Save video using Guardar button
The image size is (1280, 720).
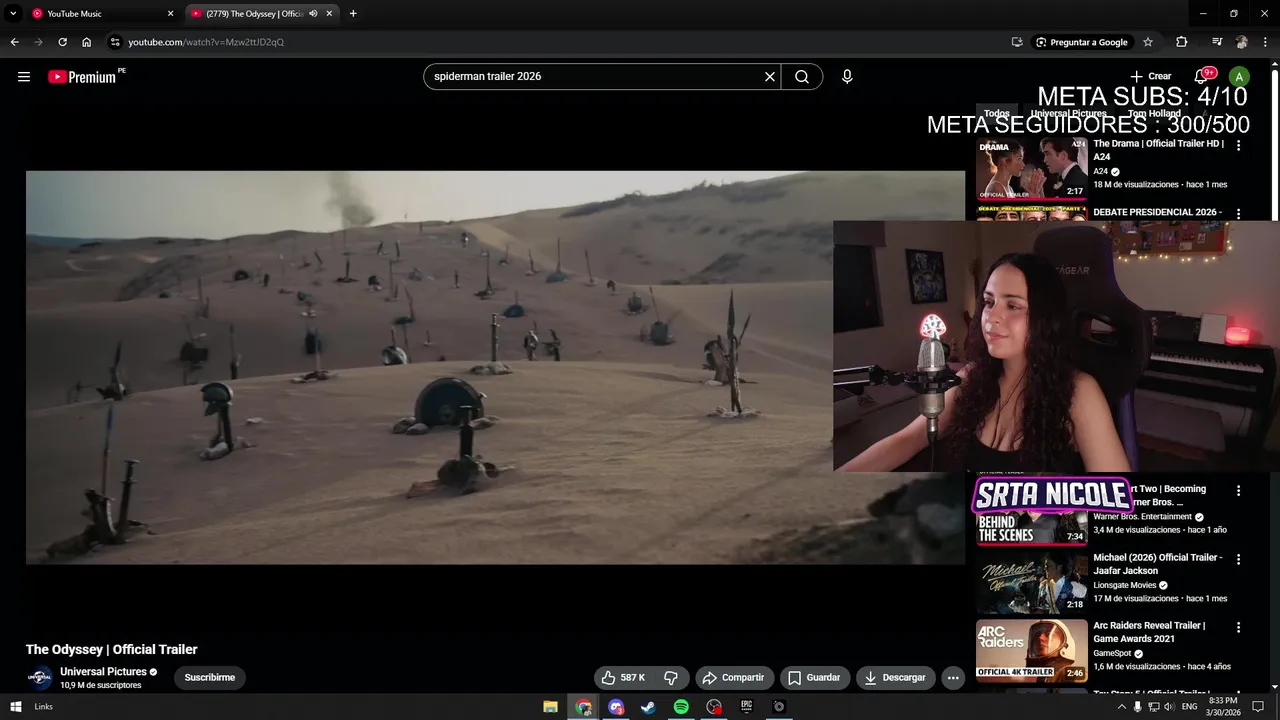[x=815, y=678]
